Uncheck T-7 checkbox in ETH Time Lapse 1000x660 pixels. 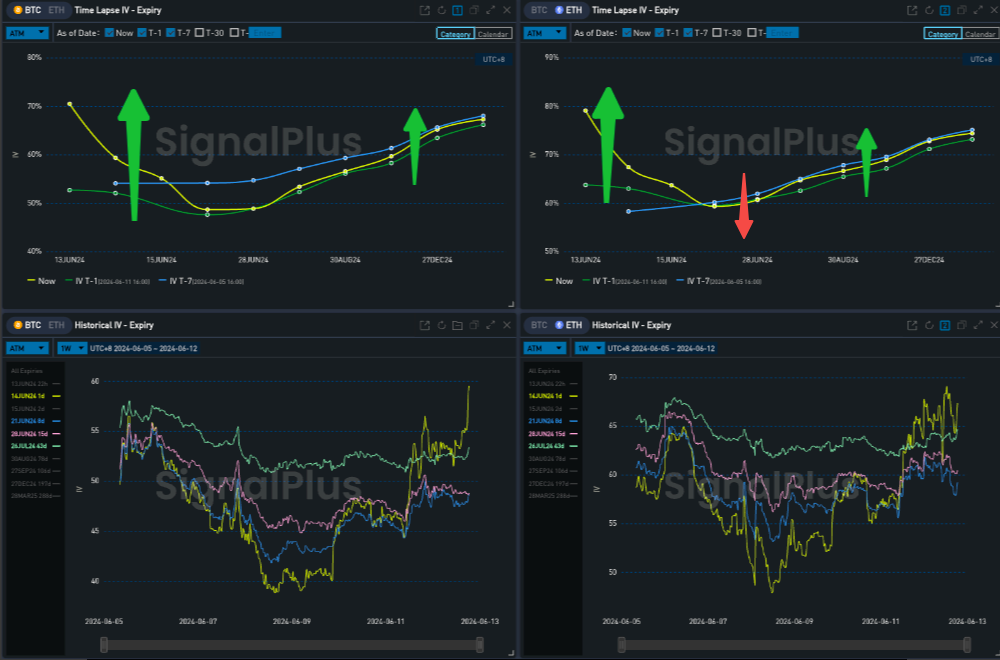pos(688,33)
